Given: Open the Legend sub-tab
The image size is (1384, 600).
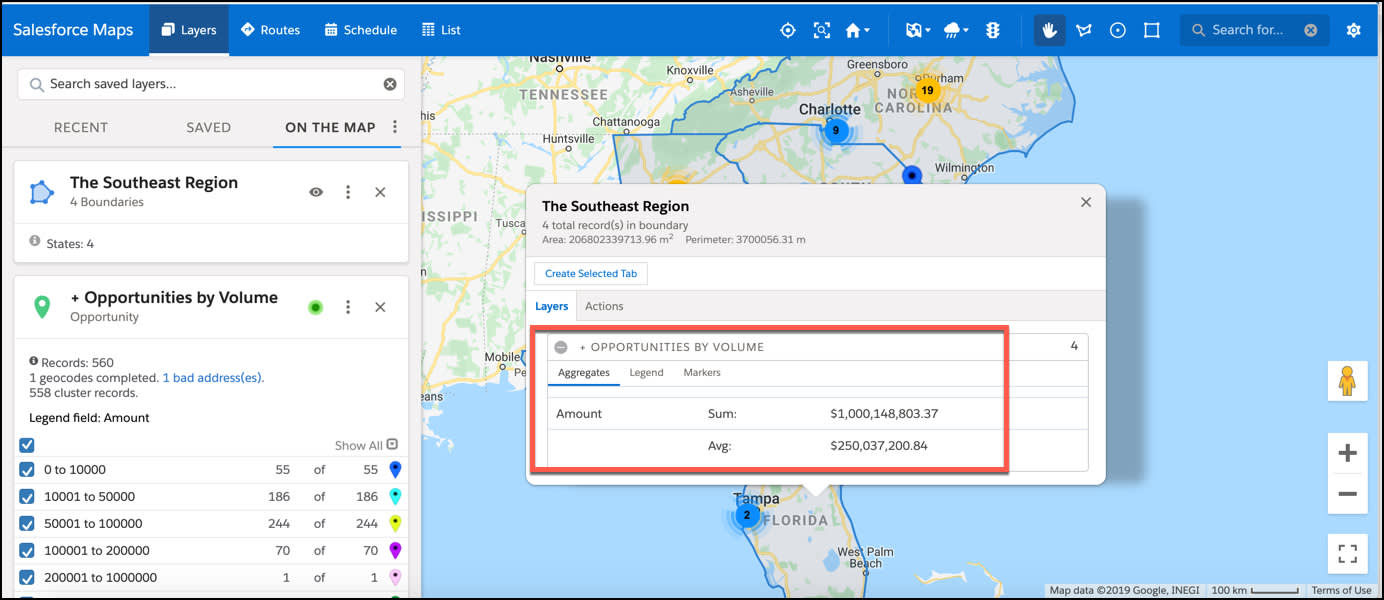Looking at the screenshot, I should pos(646,372).
